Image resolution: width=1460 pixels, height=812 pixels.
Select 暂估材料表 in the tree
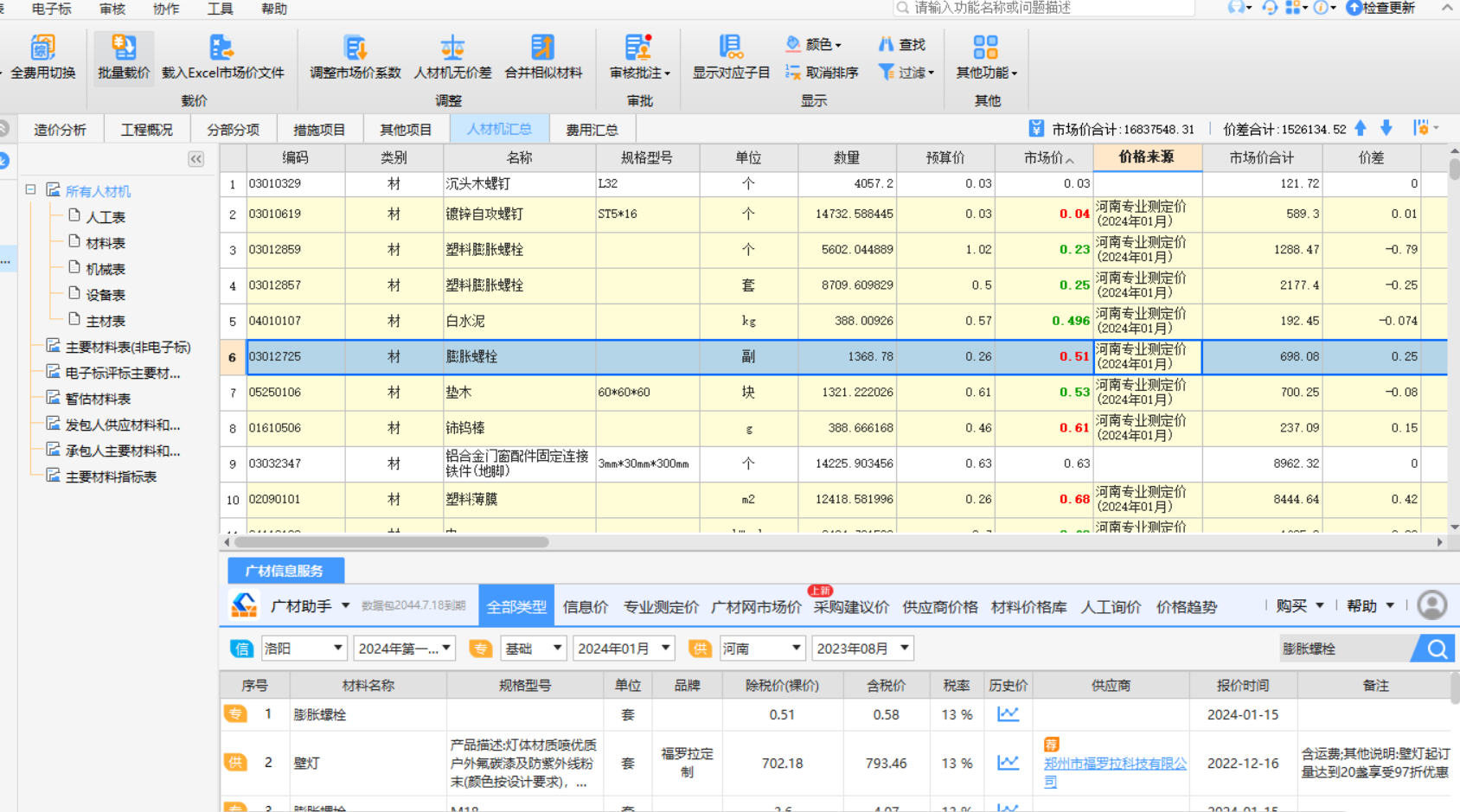tap(98, 399)
